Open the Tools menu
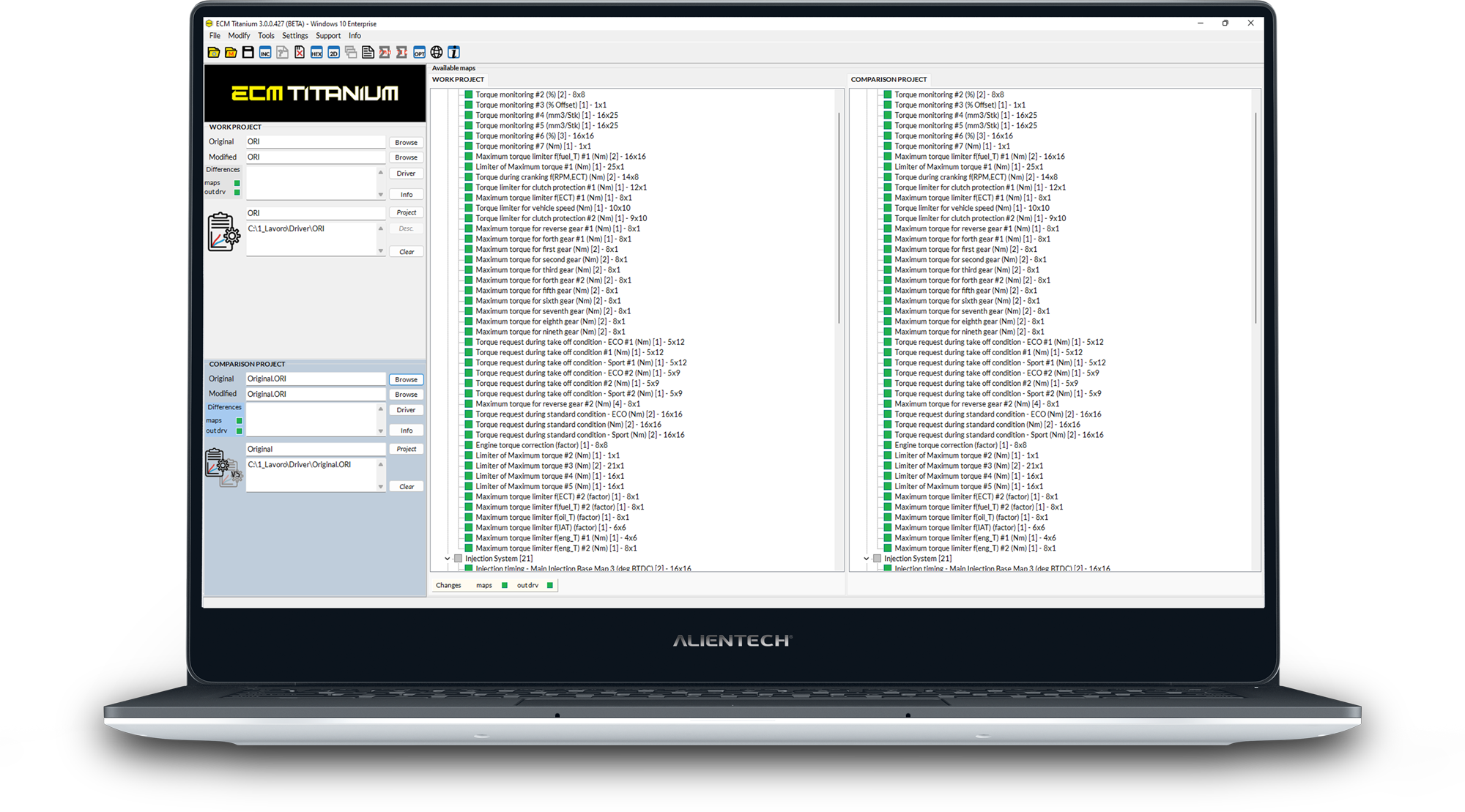The image size is (1465, 812). coord(266,36)
